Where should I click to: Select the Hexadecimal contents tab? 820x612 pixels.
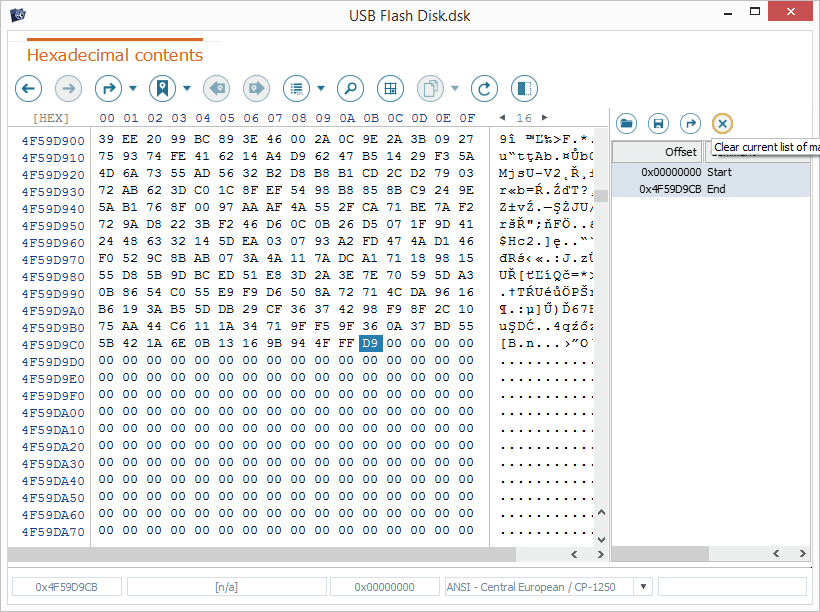tap(114, 55)
